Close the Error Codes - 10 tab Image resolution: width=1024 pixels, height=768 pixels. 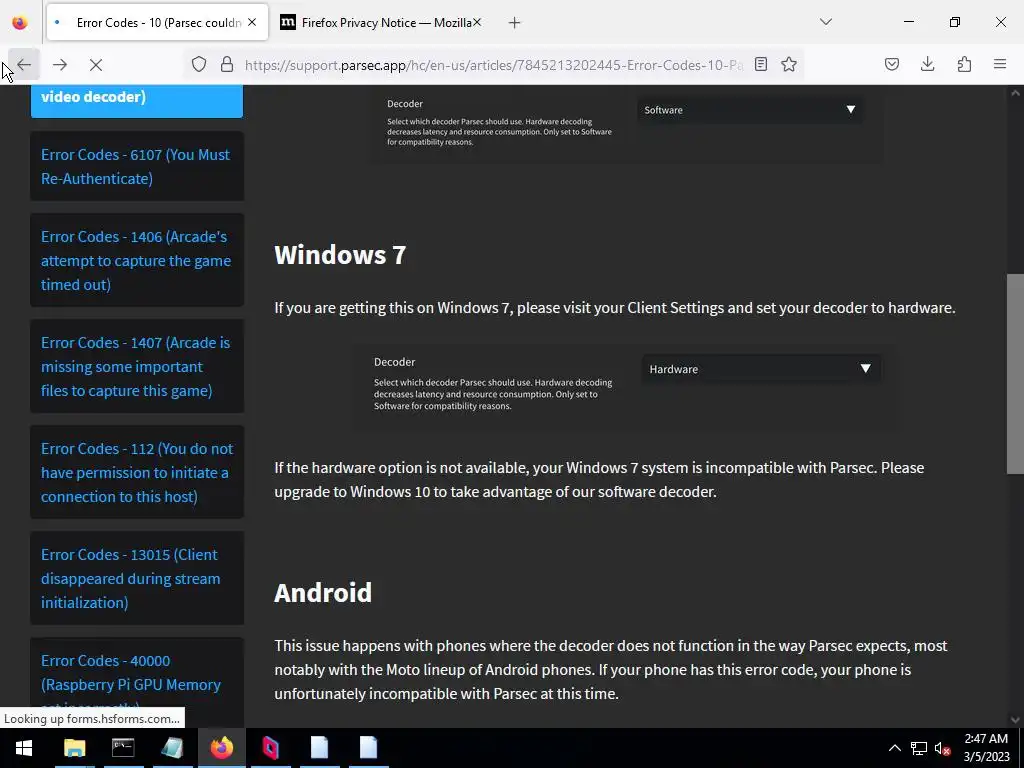click(x=252, y=22)
